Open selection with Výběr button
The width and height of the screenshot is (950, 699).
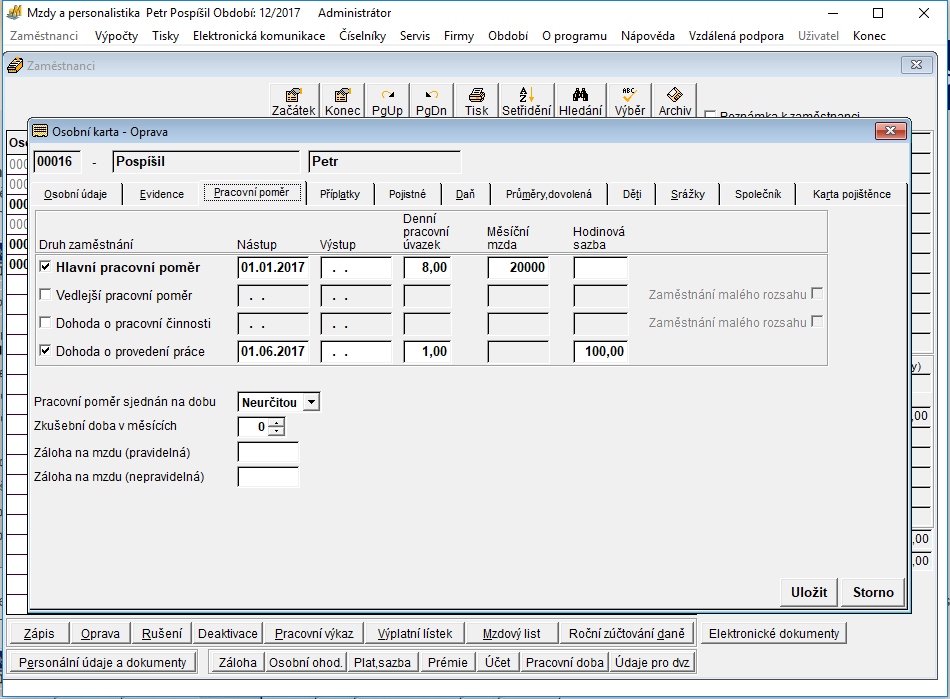point(629,101)
